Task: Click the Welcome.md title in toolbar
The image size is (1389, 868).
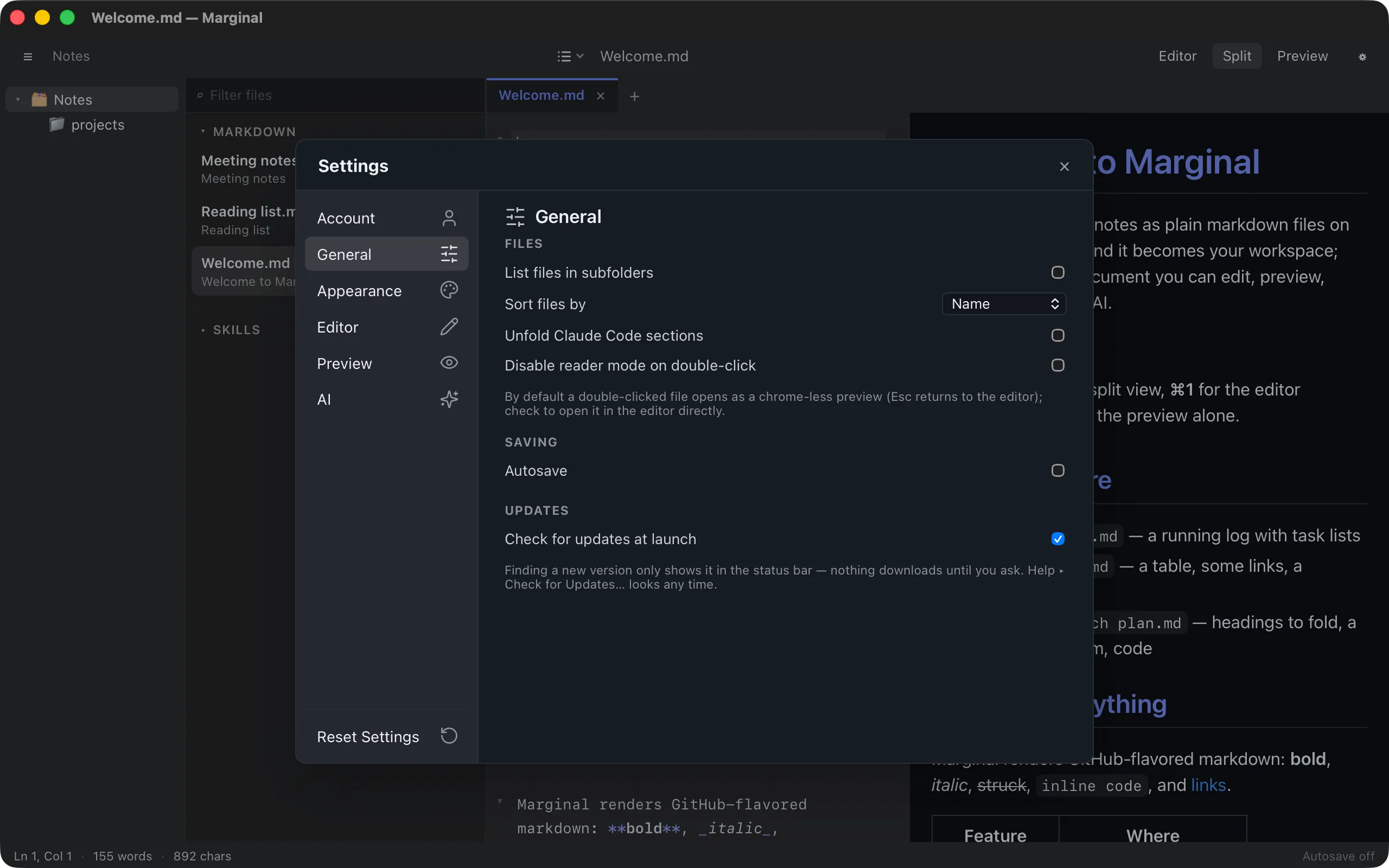Action: (644, 56)
